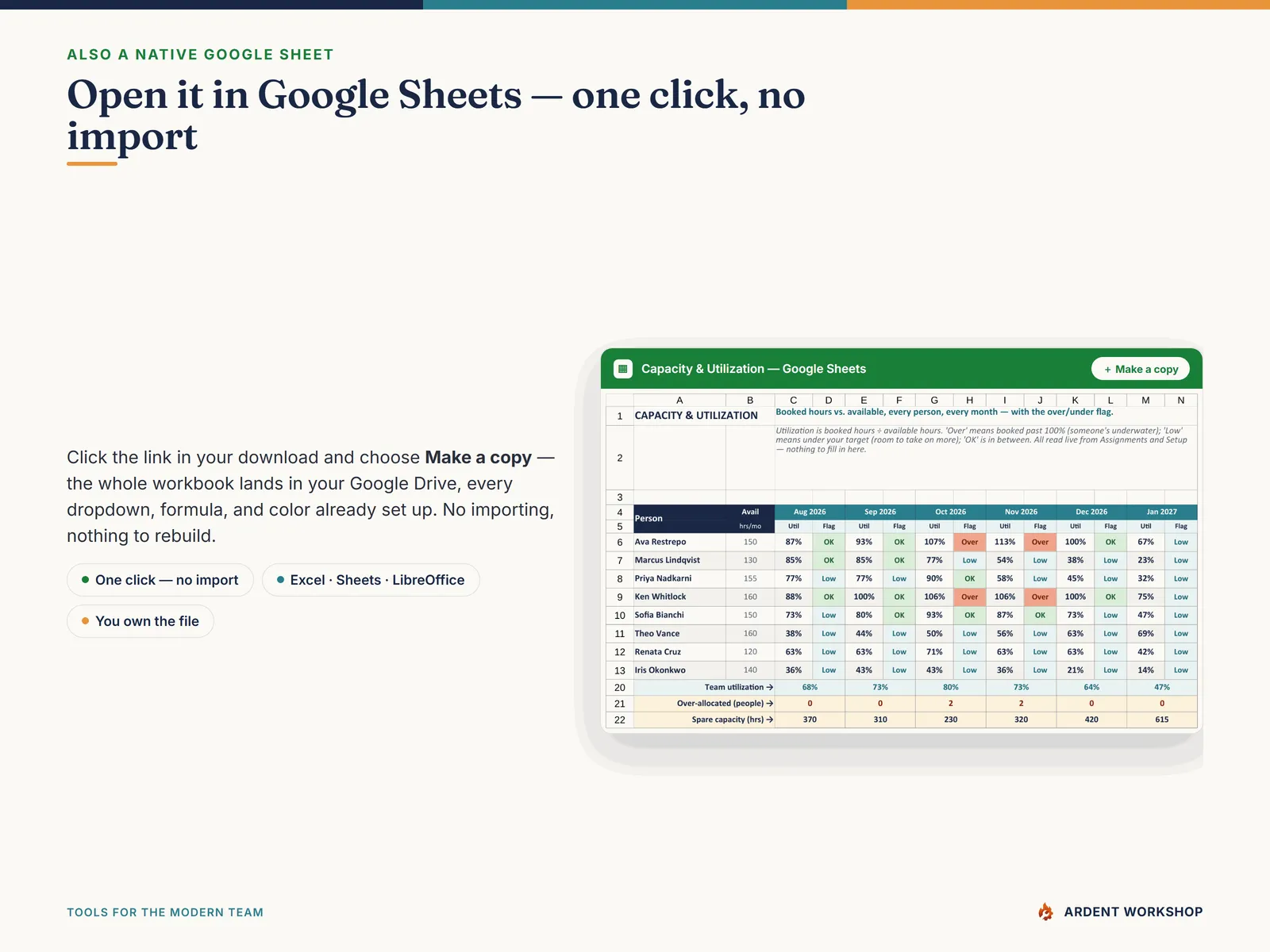Viewport: 1270px width, 952px height.
Task: Click the 47% team utilization cell
Action: click(x=1162, y=687)
